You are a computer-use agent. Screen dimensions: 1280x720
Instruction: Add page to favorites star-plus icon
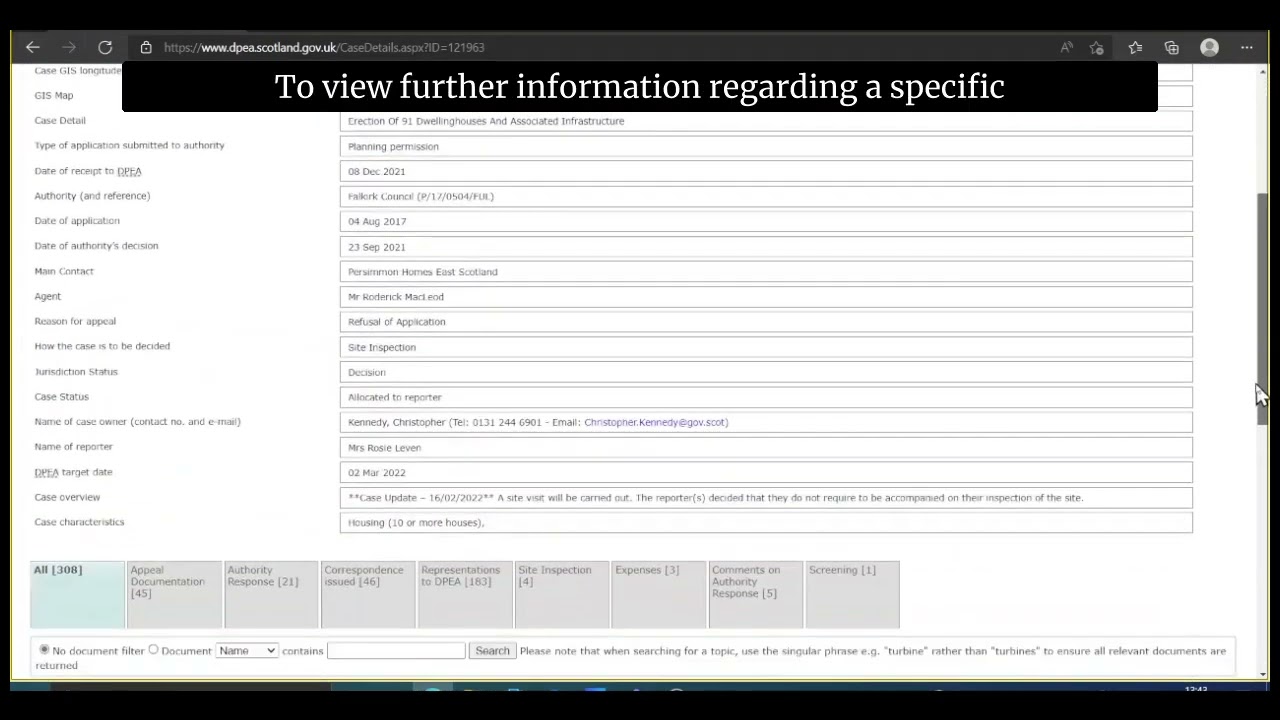(1097, 47)
